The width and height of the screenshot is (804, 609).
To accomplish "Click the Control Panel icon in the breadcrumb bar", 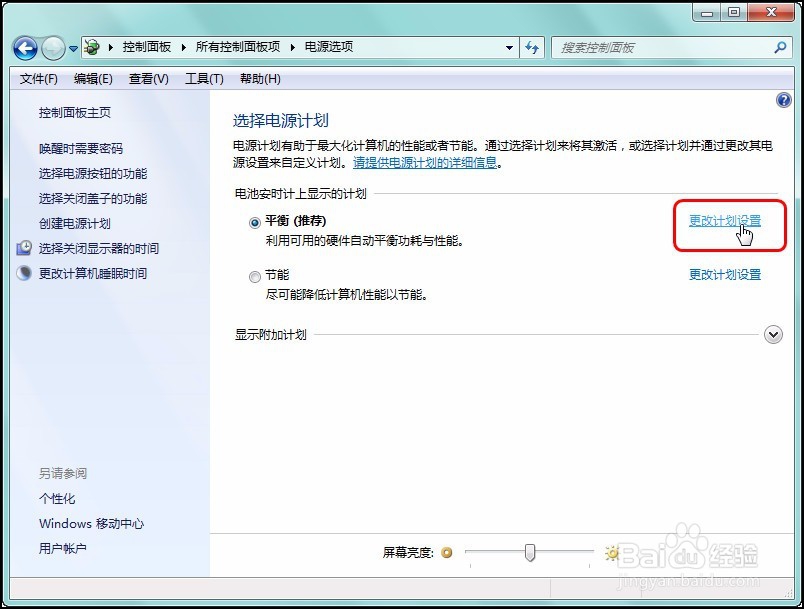I will [92, 46].
